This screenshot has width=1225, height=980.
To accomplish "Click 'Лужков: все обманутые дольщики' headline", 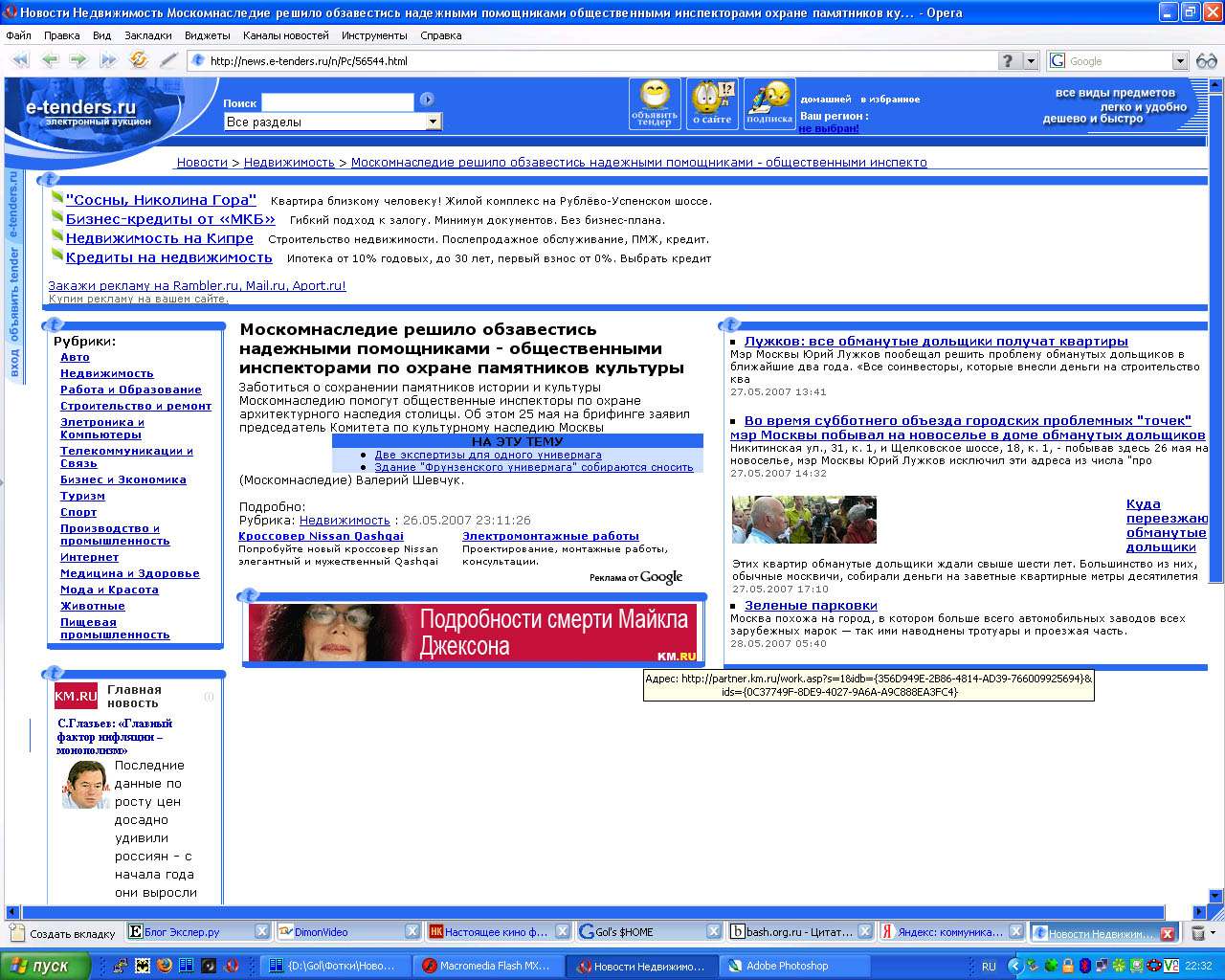I will (x=936, y=341).
